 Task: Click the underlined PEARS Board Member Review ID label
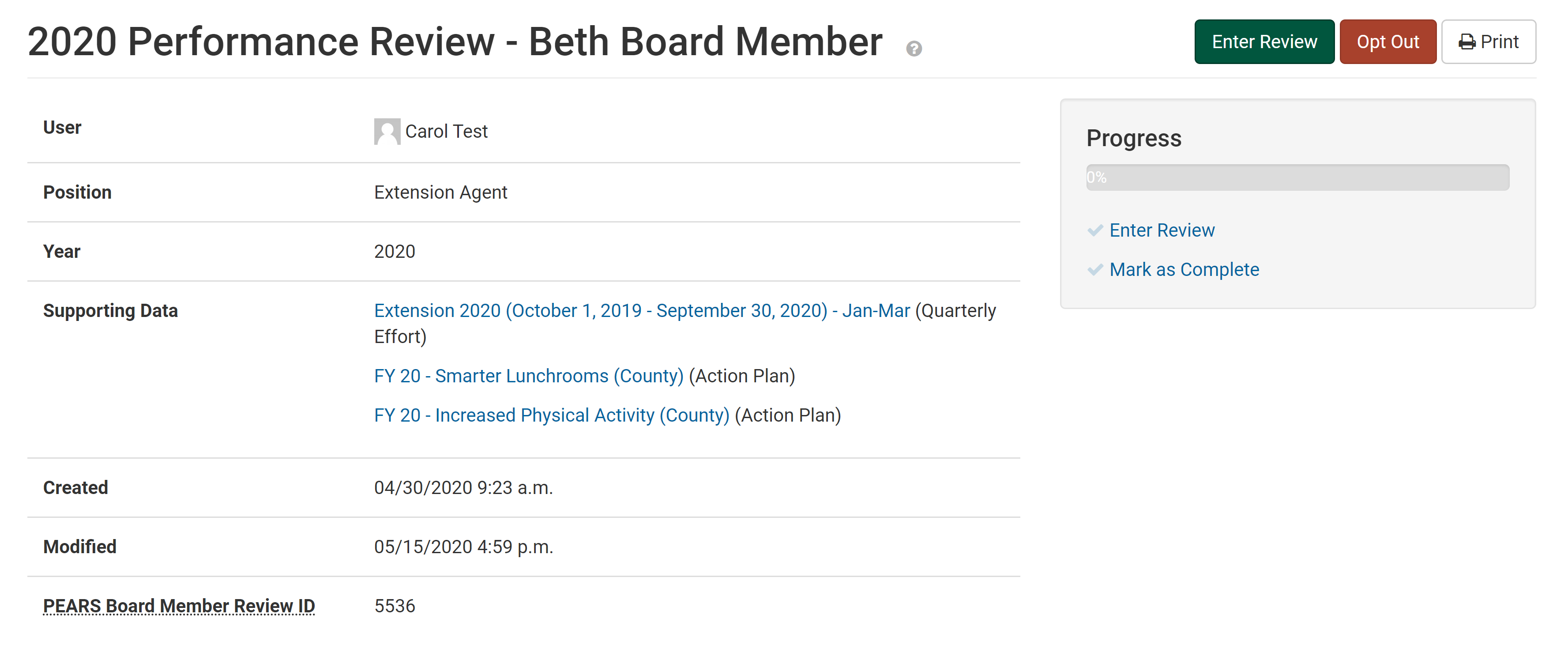point(178,605)
